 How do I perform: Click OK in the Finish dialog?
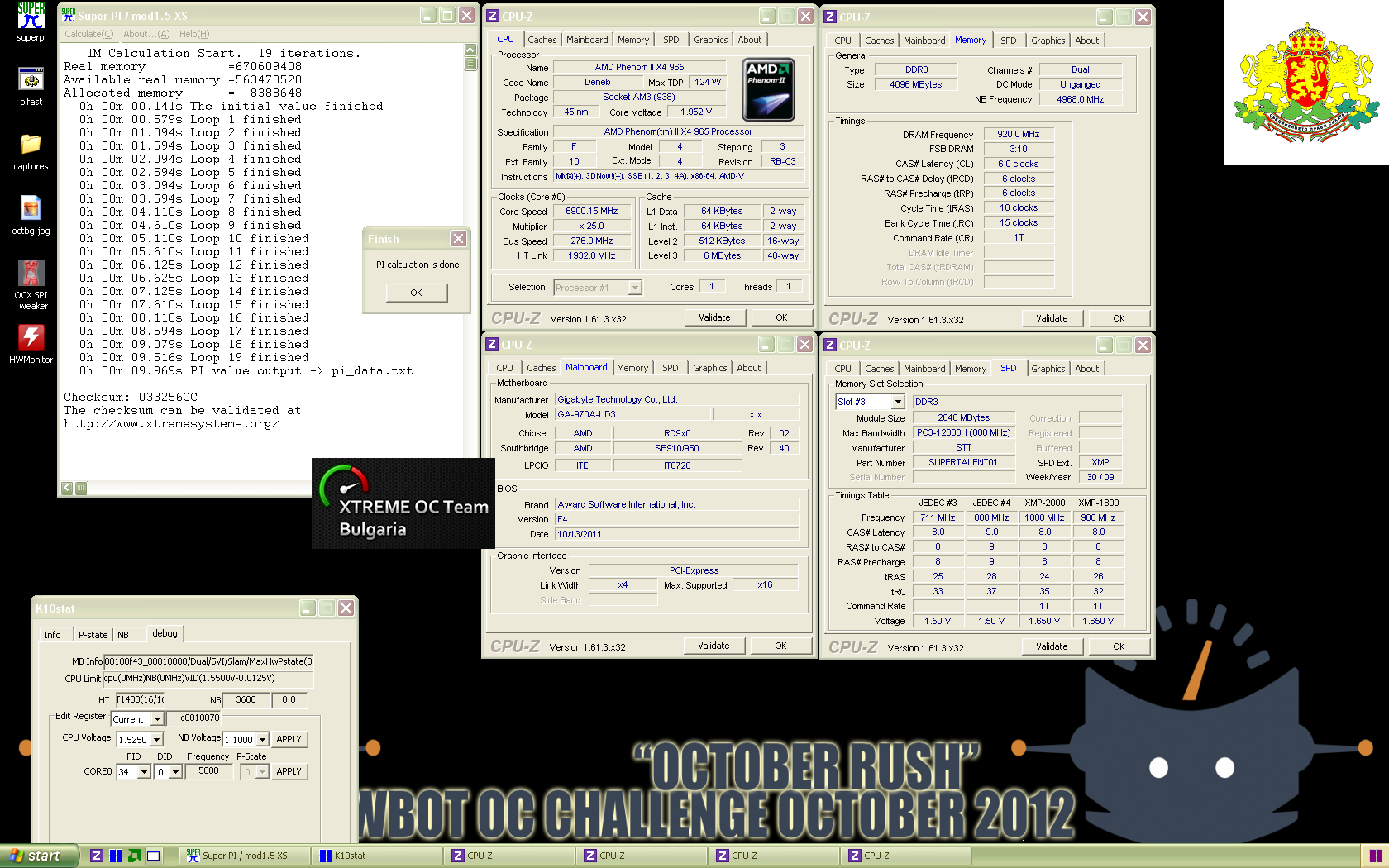tap(416, 293)
